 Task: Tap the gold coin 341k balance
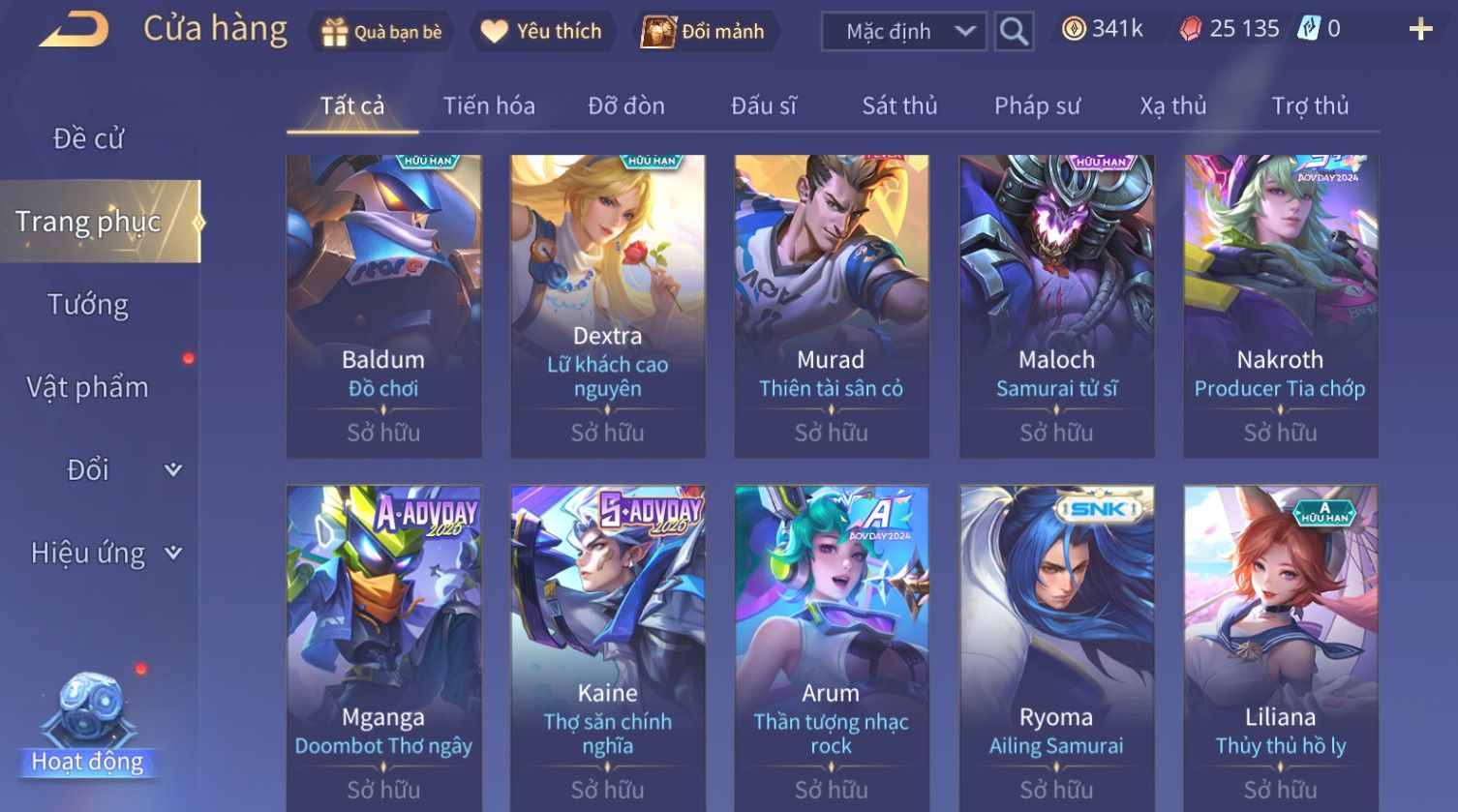(x=1103, y=29)
